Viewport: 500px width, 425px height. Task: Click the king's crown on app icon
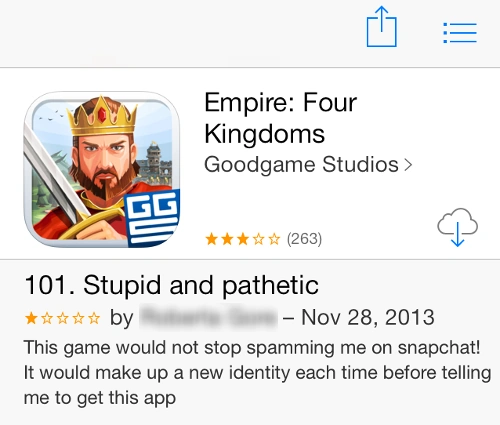[102, 116]
